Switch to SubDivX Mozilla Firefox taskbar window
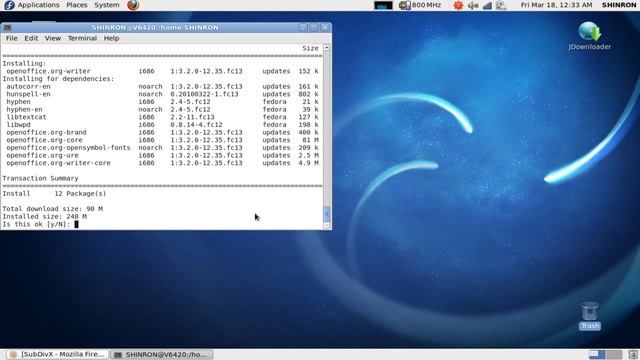The height and width of the screenshot is (360, 640). (58, 354)
